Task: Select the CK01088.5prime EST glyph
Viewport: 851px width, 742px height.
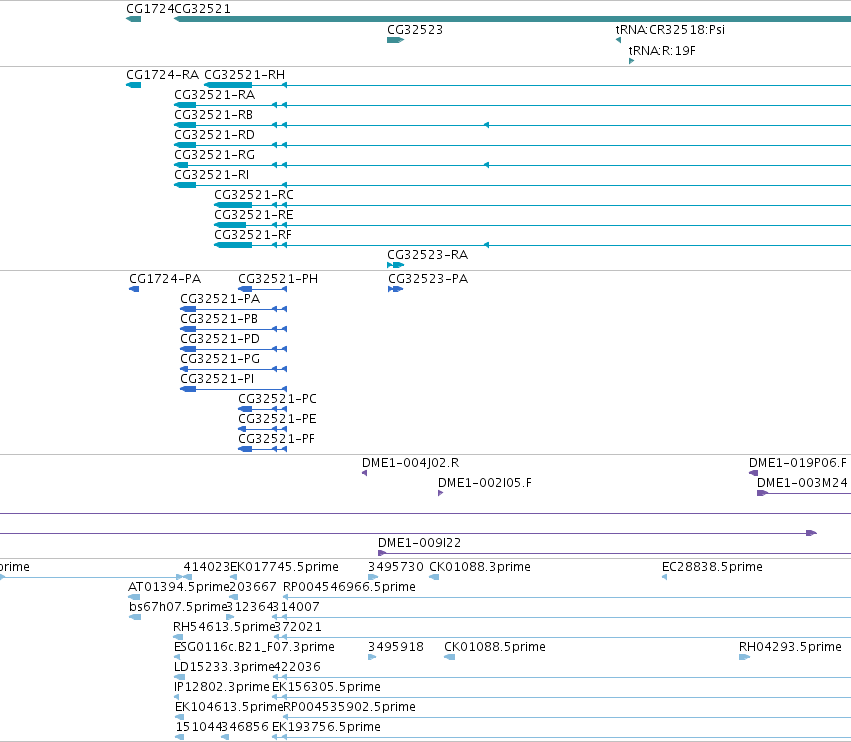Action: [x=449, y=657]
